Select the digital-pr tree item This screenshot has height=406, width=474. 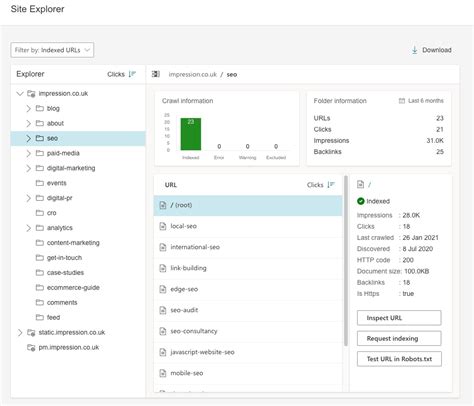click(x=78, y=198)
